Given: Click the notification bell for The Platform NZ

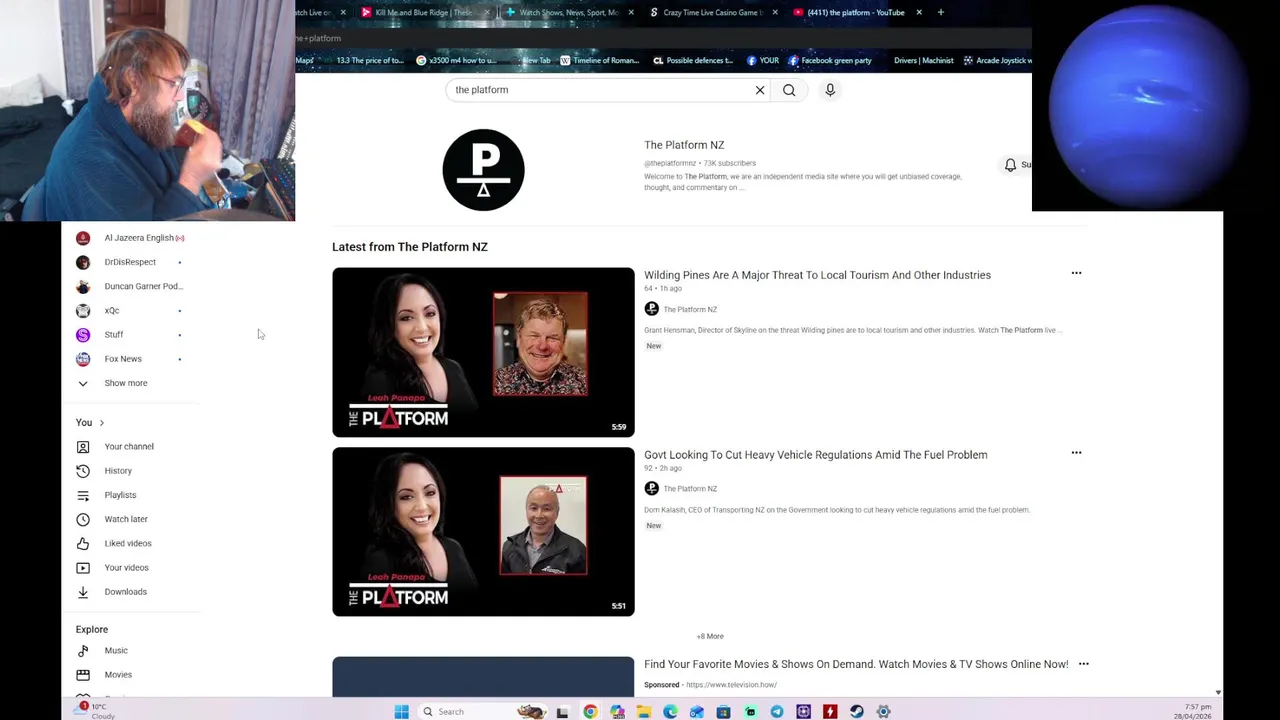Looking at the screenshot, I should click(1010, 164).
